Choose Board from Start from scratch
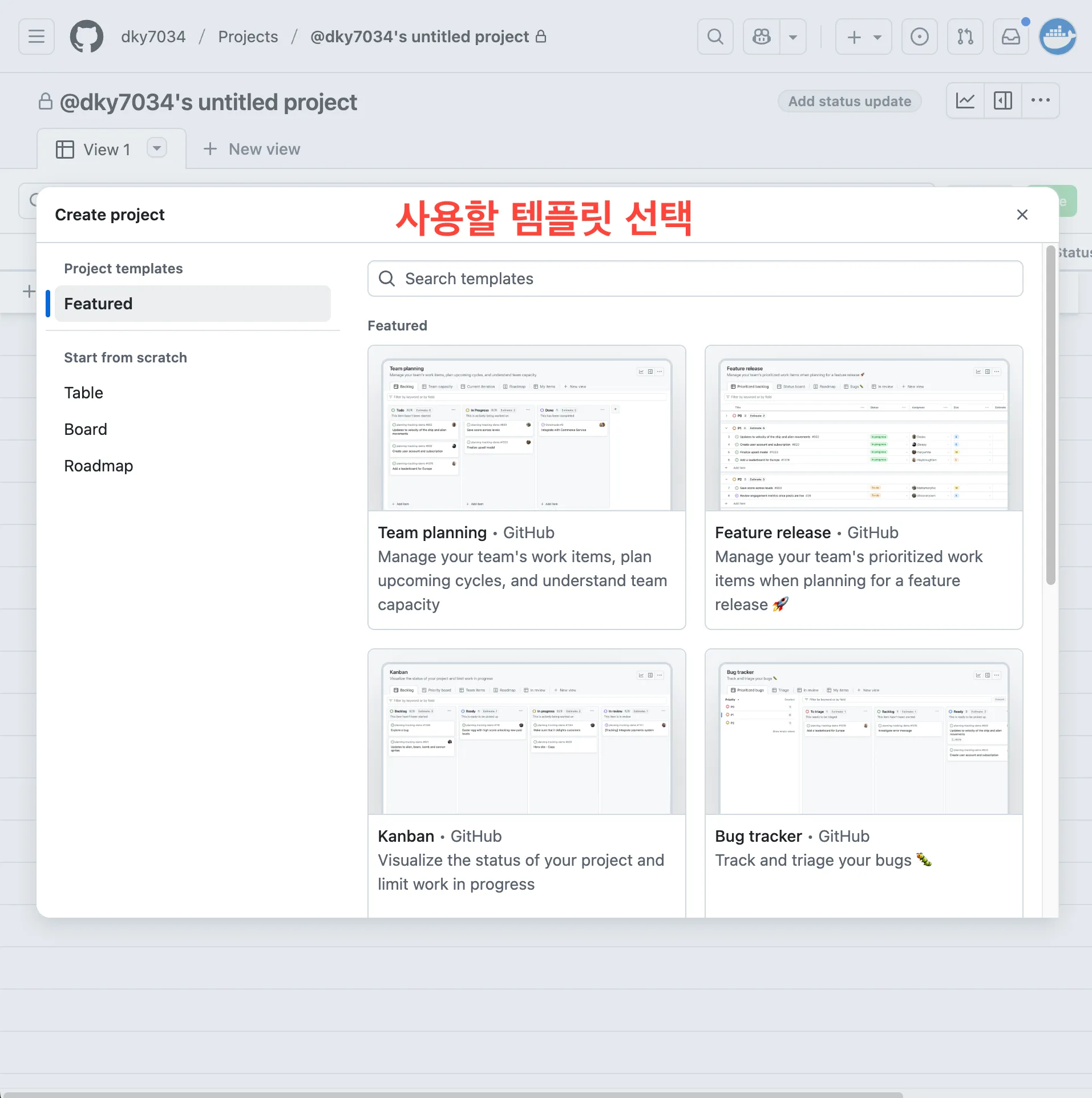Screen dimensions: 1092x1098 pos(86,429)
